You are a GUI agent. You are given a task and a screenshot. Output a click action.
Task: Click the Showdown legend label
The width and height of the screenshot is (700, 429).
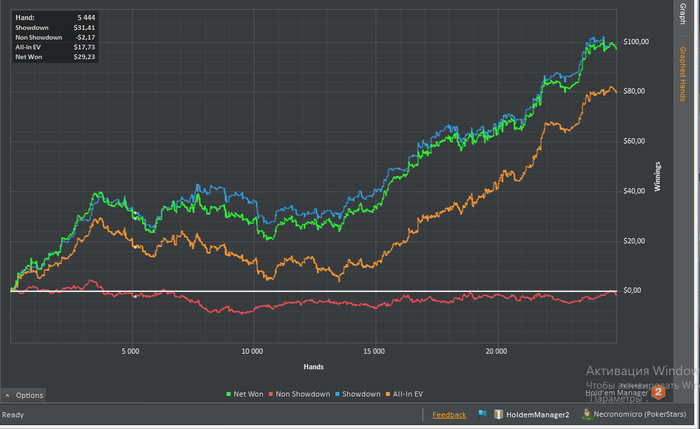pos(361,394)
